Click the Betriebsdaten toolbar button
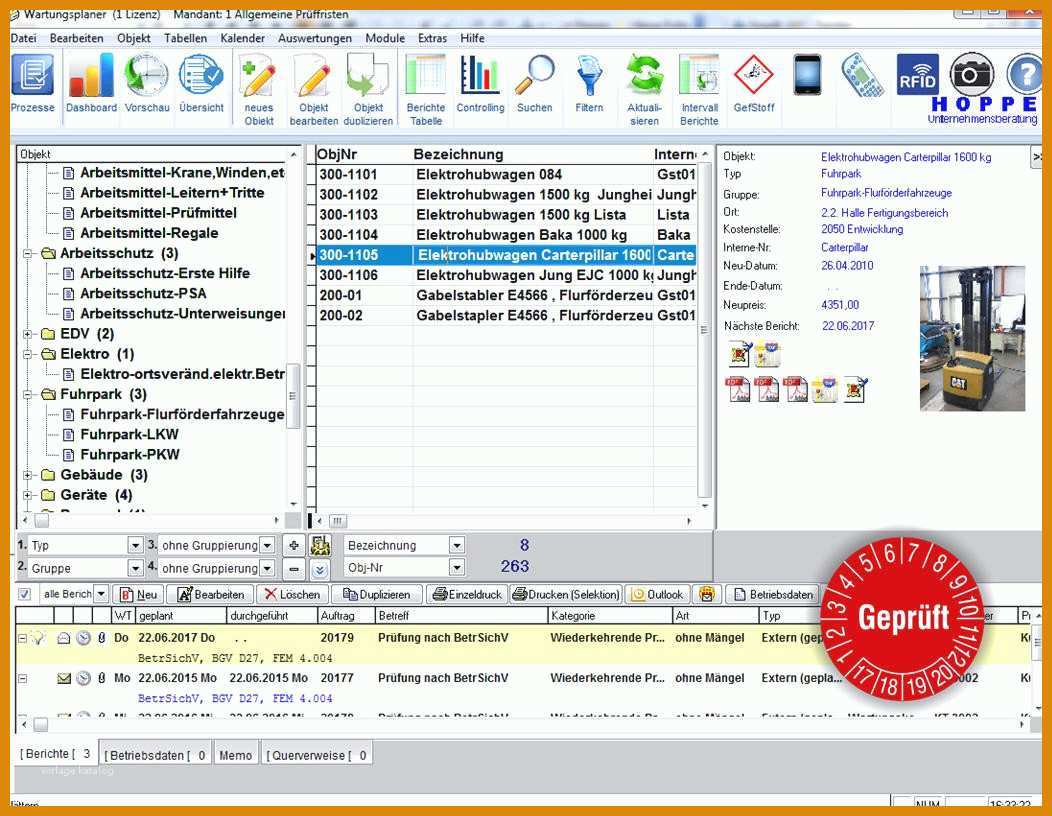This screenshot has height=816, width=1052. click(x=773, y=594)
